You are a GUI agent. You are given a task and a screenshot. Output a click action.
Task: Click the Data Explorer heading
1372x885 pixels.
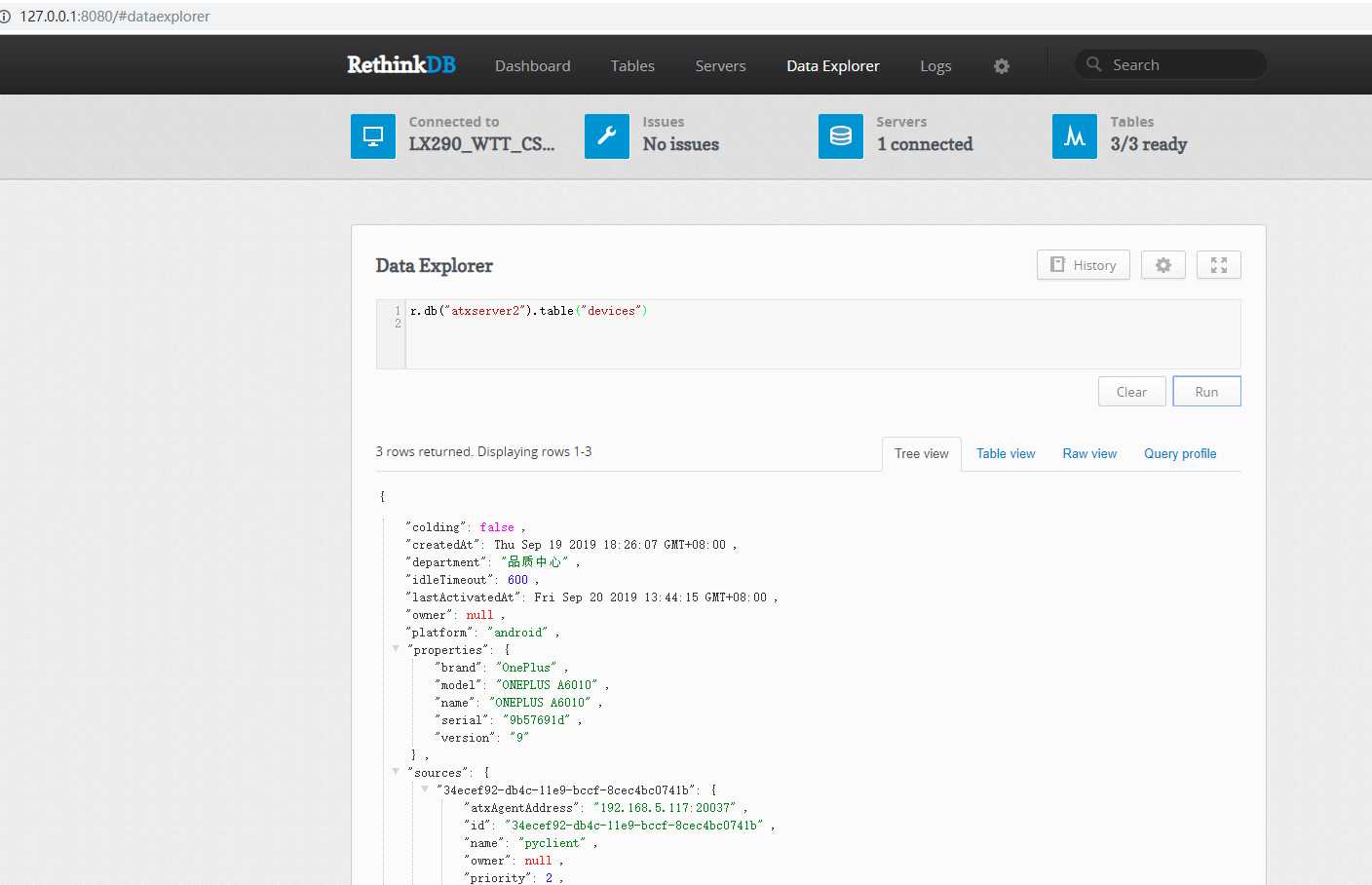coord(435,266)
